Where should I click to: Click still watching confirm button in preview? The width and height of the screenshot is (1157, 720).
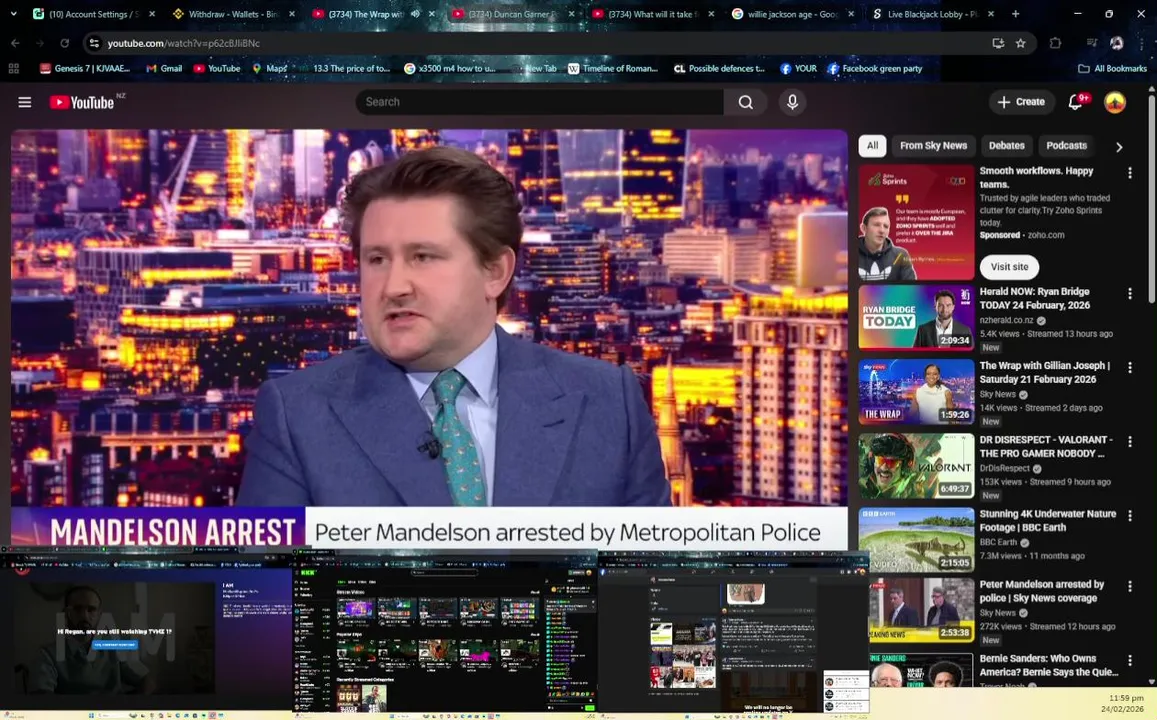coord(114,644)
